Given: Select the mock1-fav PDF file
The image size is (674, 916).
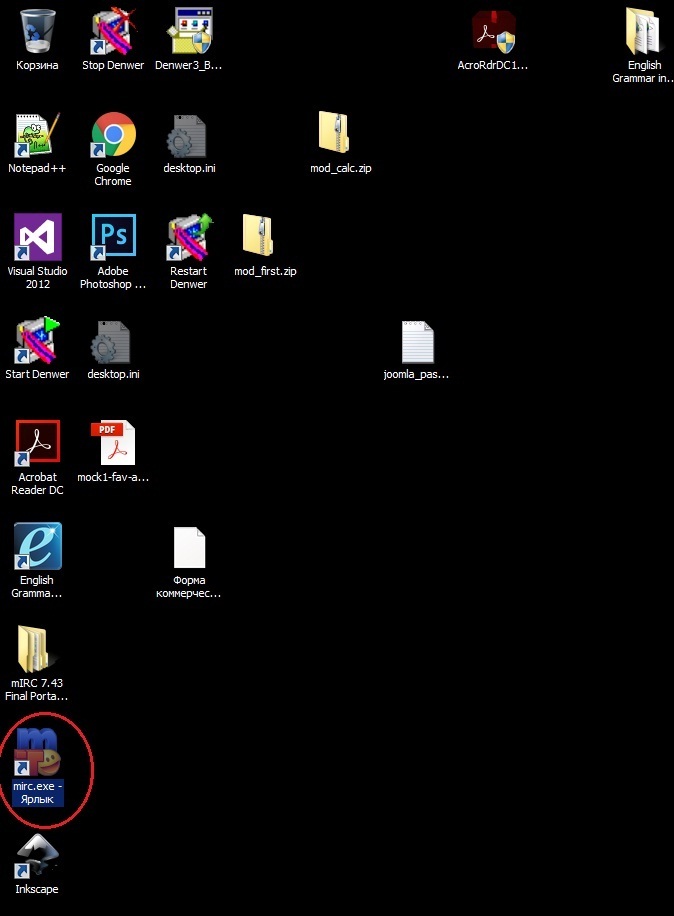Looking at the screenshot, I should [x=113, y=444].
